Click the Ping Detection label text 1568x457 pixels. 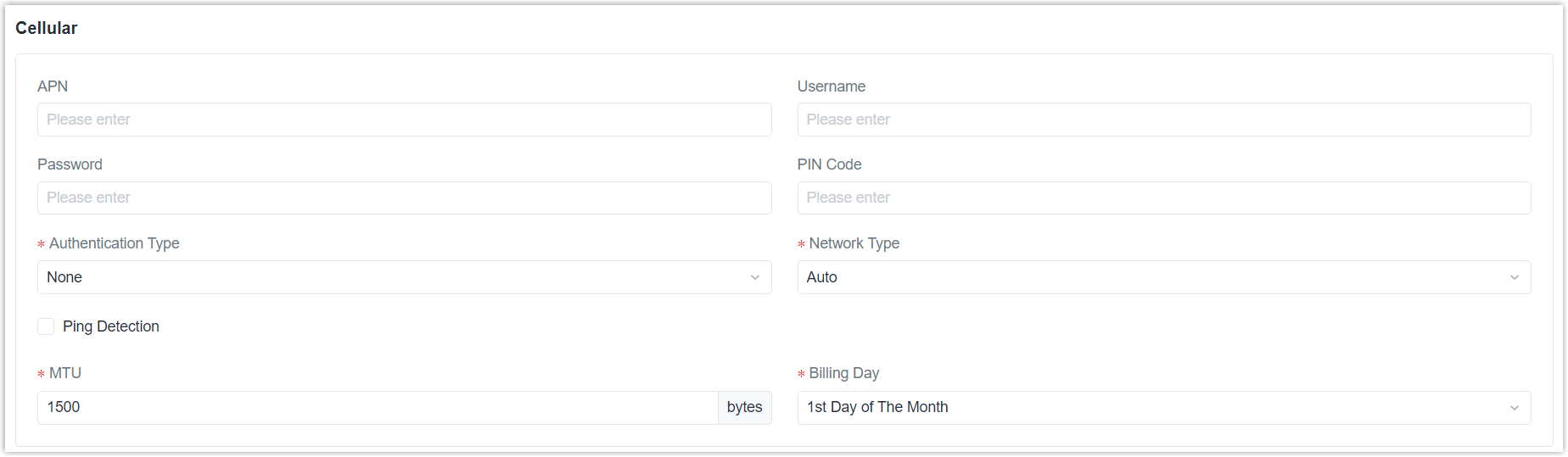coord(111,326)
